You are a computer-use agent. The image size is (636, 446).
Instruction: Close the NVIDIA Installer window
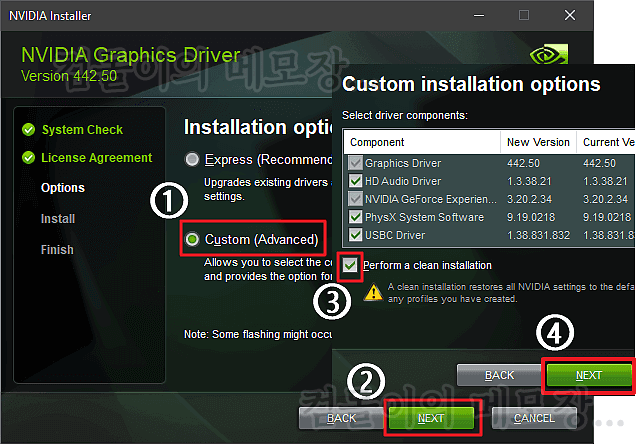click(570, 15)
